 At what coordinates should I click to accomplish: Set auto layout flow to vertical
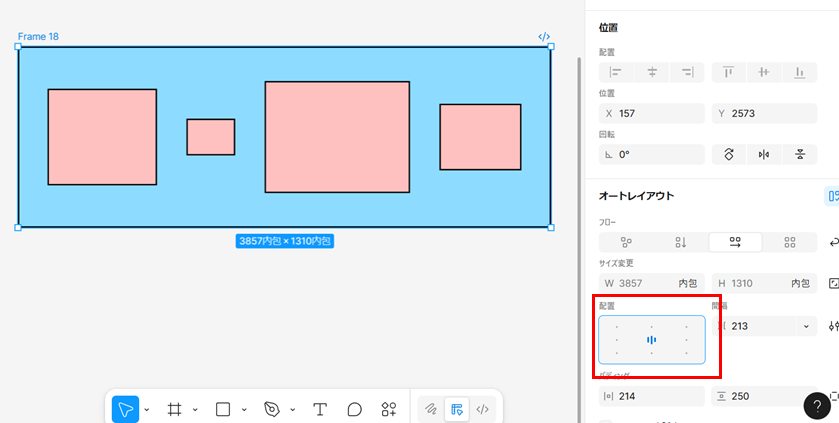tap(681, 242)
